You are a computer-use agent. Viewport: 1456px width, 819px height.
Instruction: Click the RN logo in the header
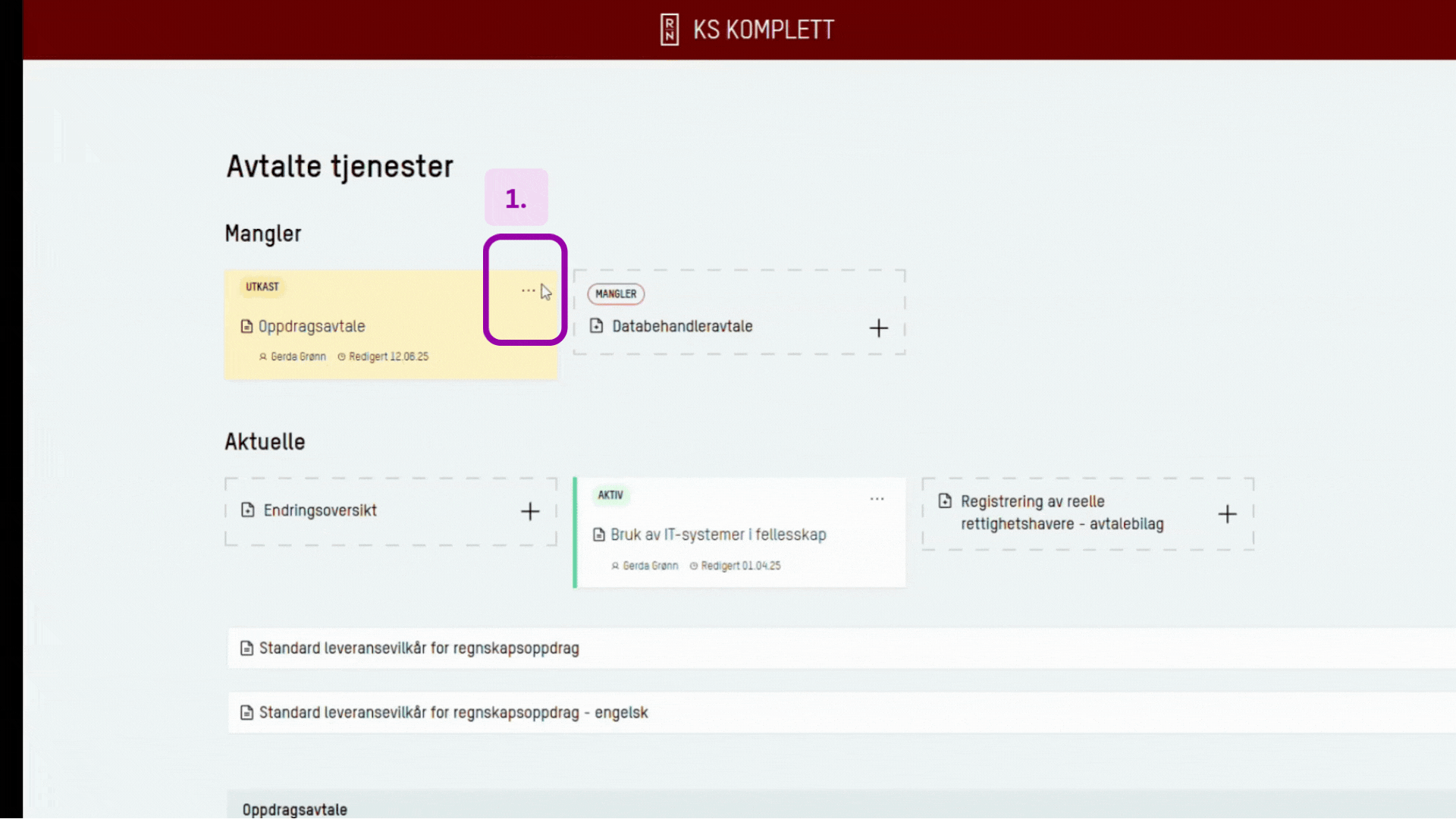(x=670, y=29)
